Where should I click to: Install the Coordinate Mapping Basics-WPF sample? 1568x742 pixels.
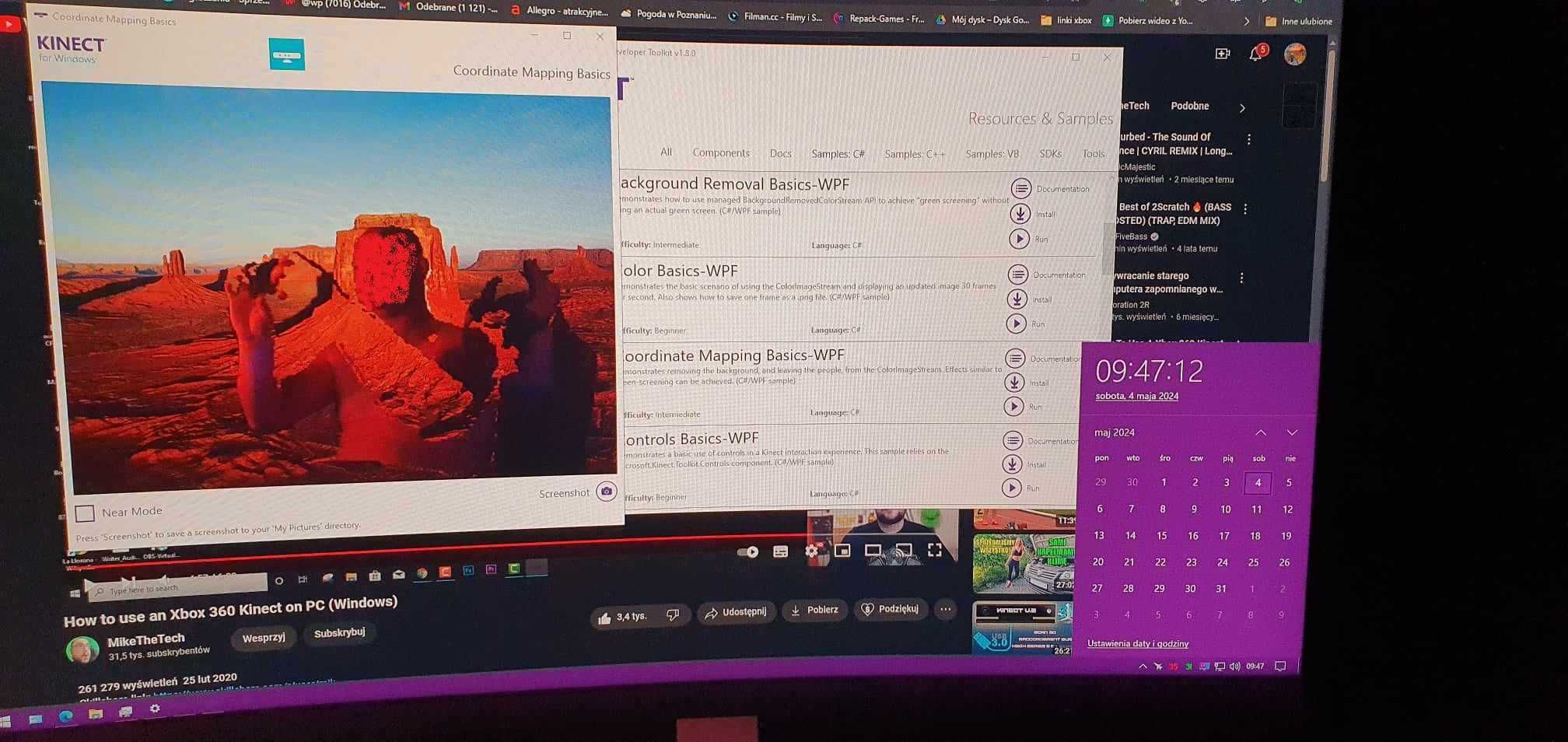tap(1014, 382)
